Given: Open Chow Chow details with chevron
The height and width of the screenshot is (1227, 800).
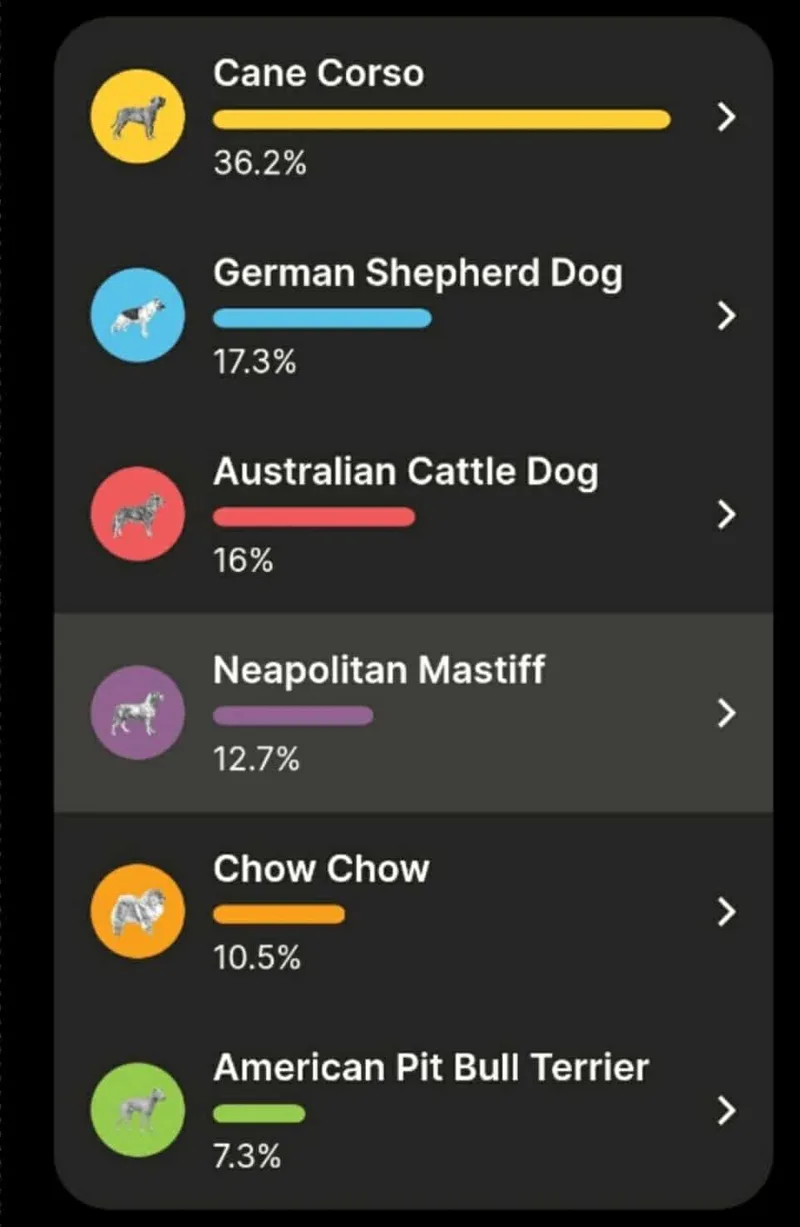Looking at the screenshot, I should [727, 911].
